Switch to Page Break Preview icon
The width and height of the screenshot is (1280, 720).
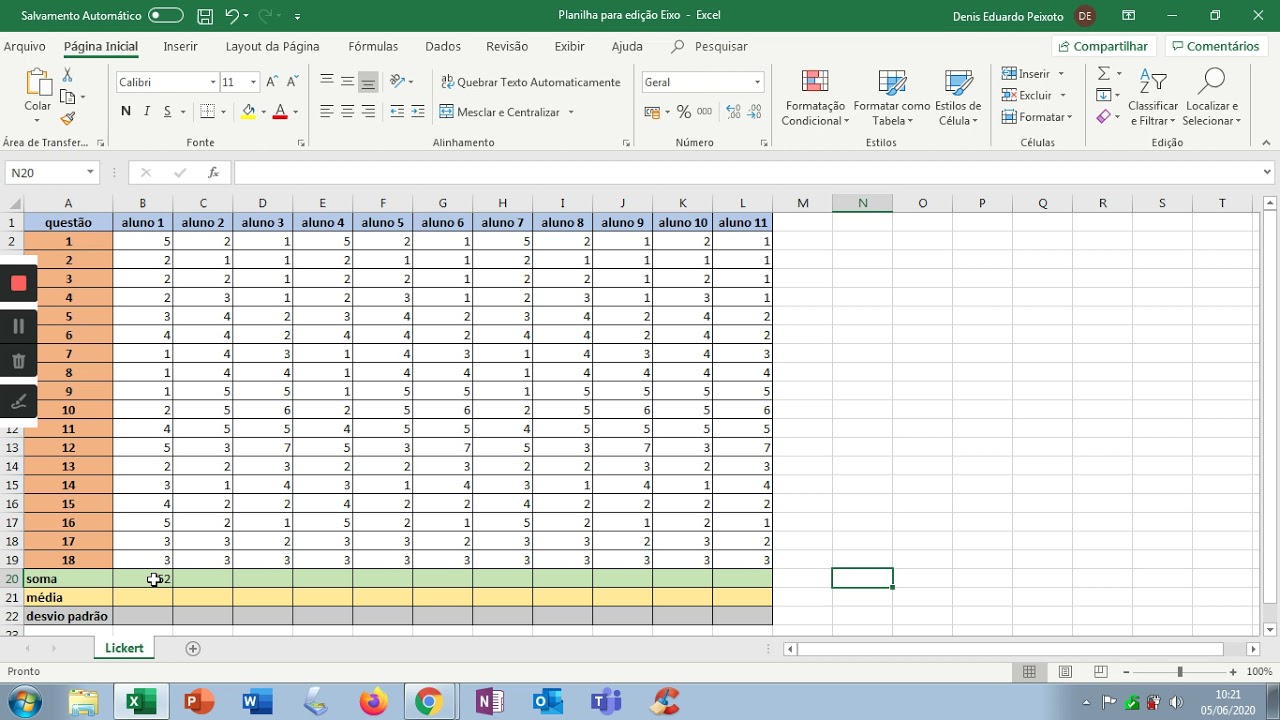point(1100,672)
